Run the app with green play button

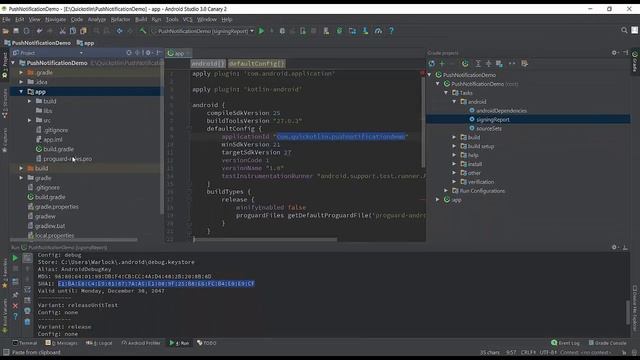click(x=261, y=31)
